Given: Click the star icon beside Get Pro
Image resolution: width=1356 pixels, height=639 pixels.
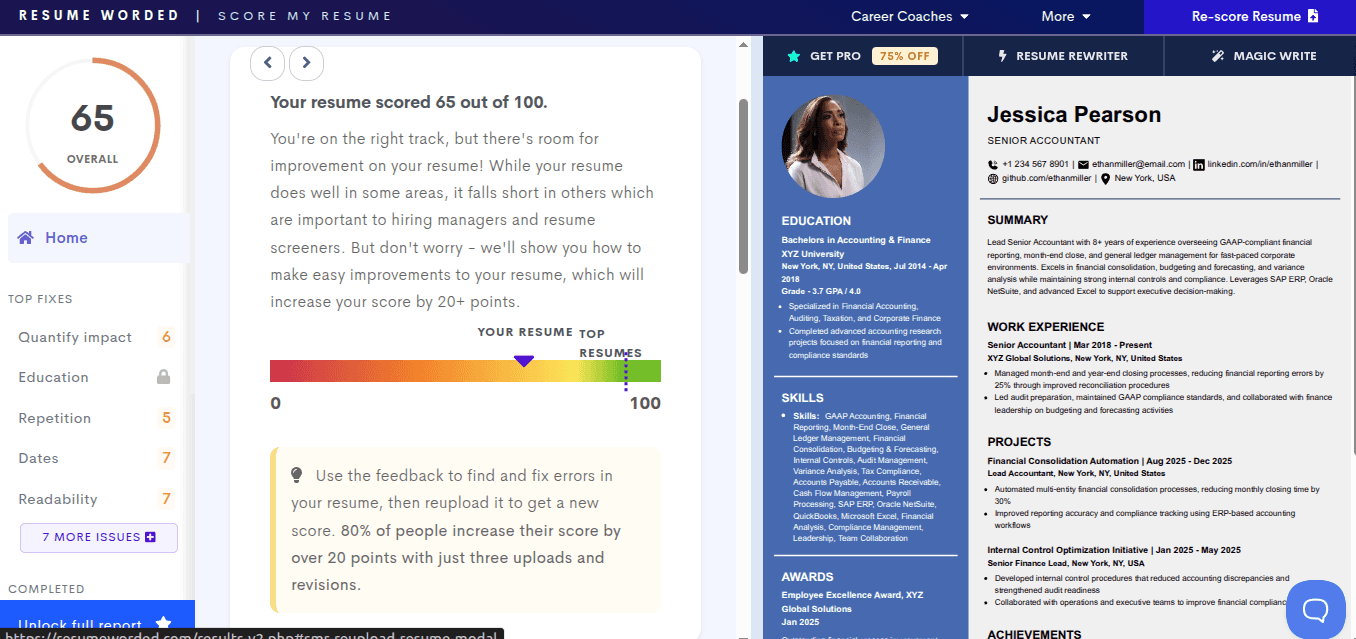Looking at the screenshot, I should (x=794, y=56).
